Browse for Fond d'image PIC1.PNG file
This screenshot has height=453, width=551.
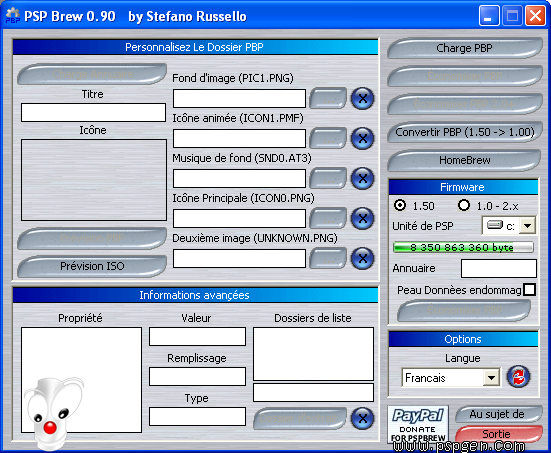tap(328, 98)
